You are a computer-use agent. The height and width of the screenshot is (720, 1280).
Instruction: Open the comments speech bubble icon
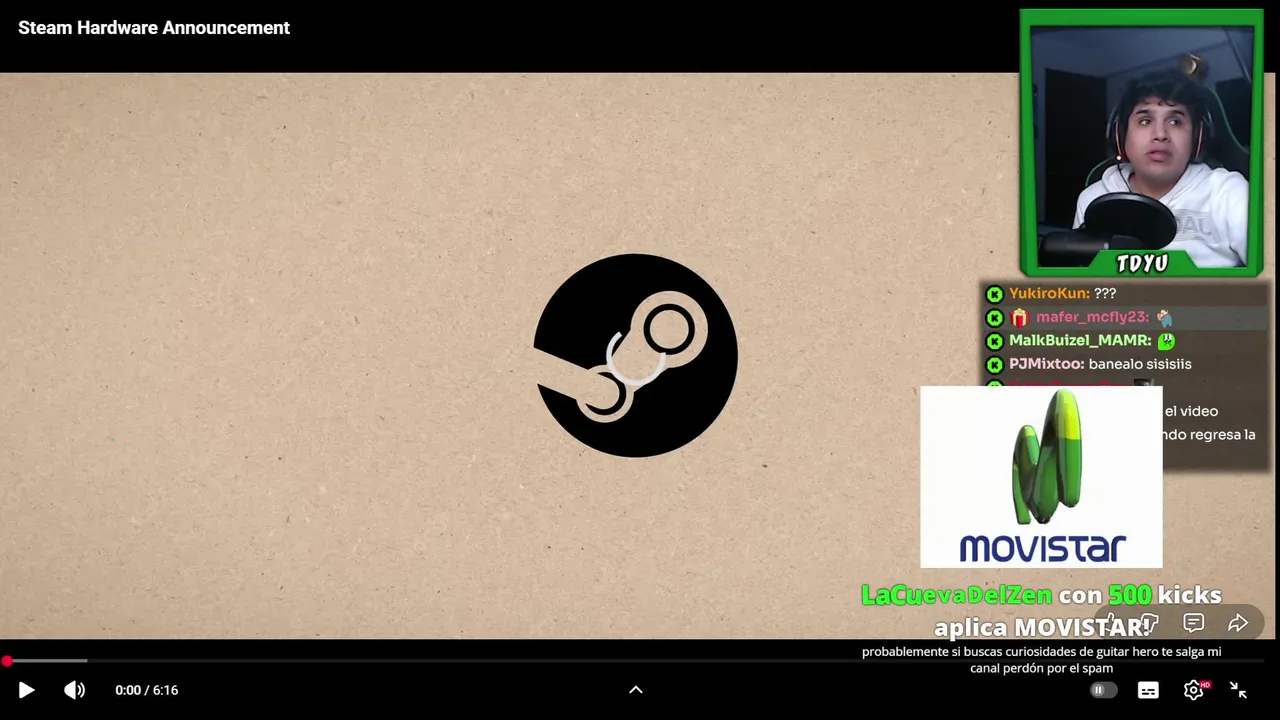click(1193, 623)
